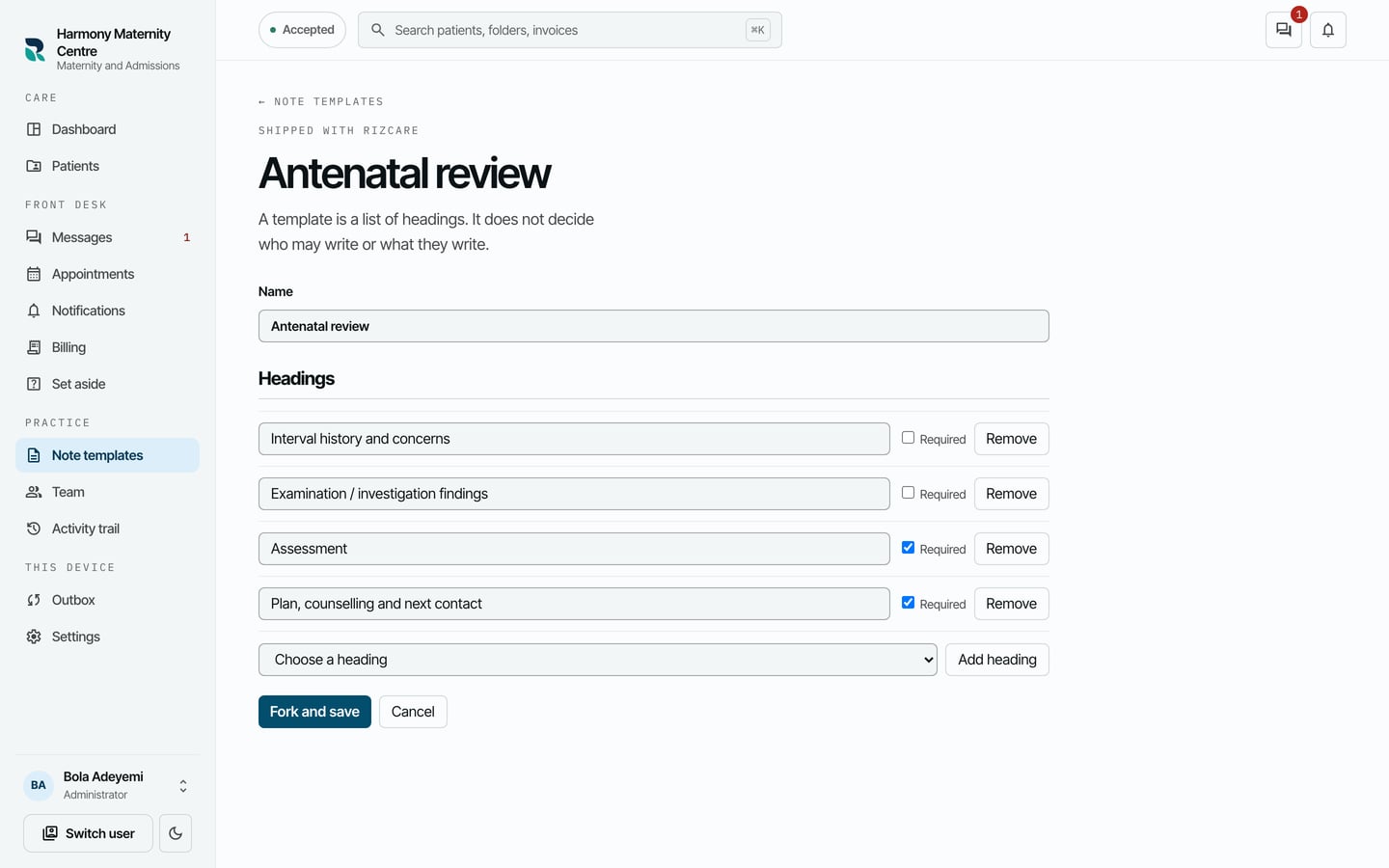Remove the Examination / investigation findings heading
The height and width of the screenshot is (868, 1389).
click(1011, 494)
